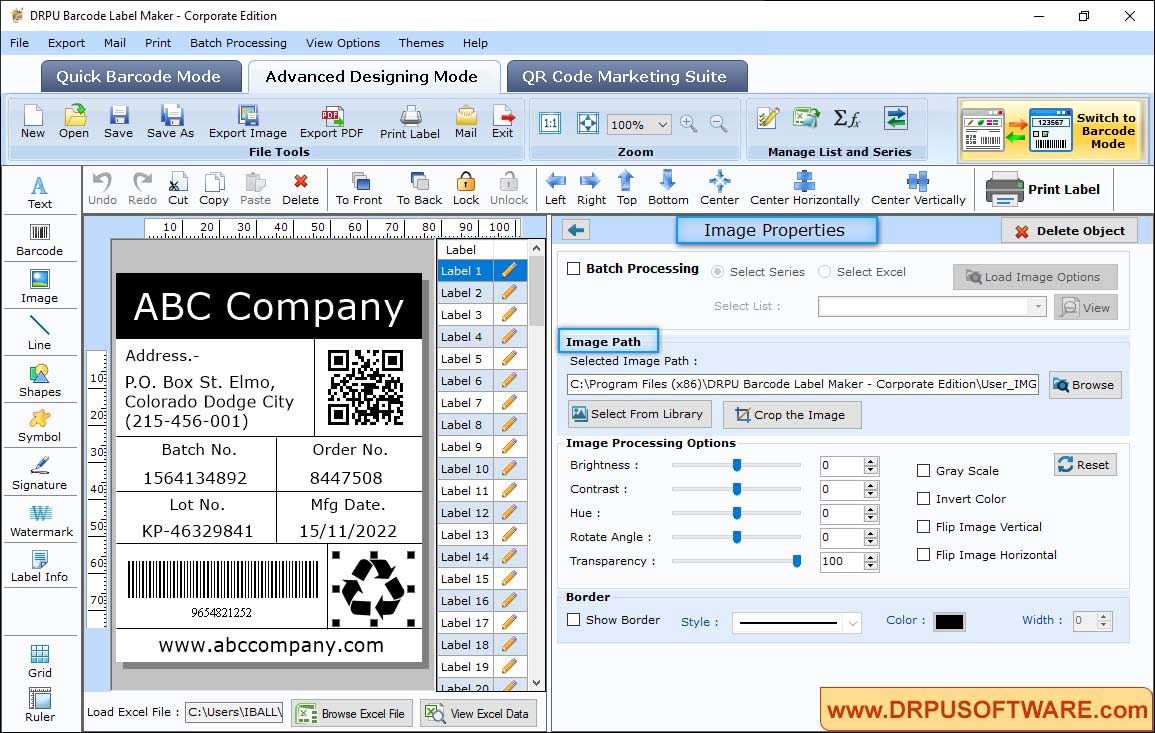1155x733 pixels.
Task: Open the File menu
Action: point(20,43)
